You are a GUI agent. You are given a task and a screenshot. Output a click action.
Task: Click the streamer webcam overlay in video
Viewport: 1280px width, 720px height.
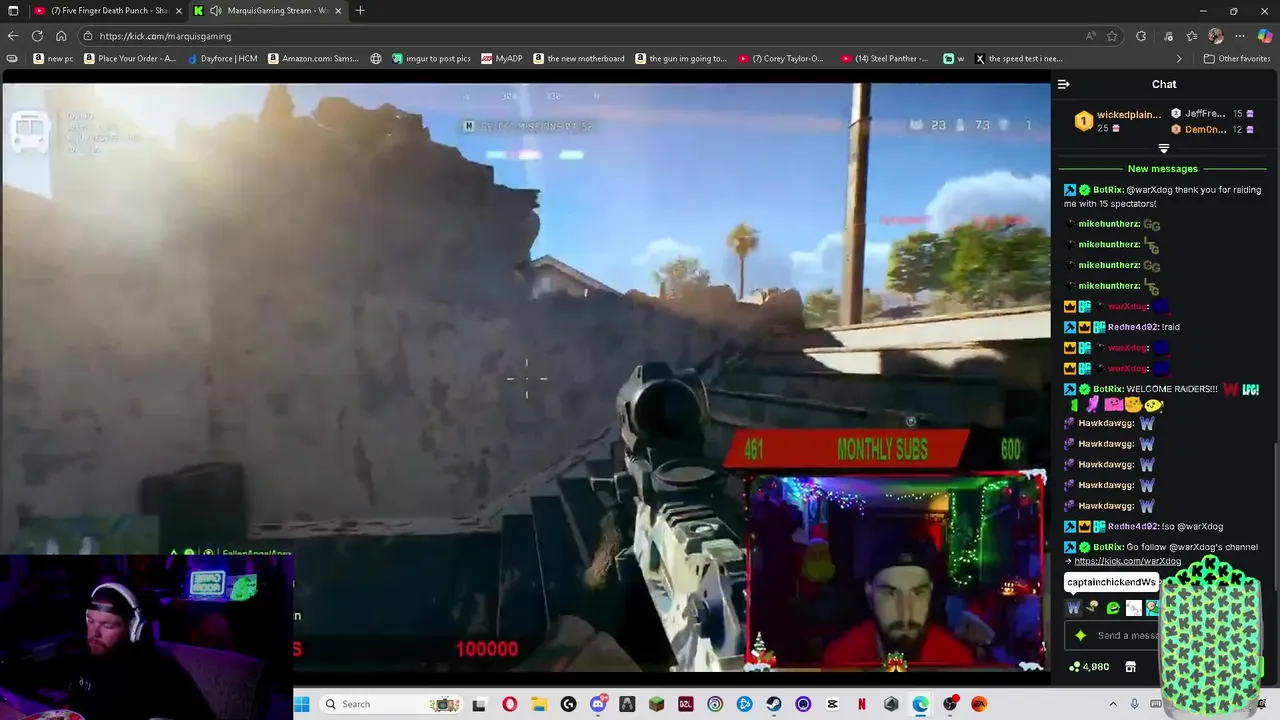coord(896,572)
